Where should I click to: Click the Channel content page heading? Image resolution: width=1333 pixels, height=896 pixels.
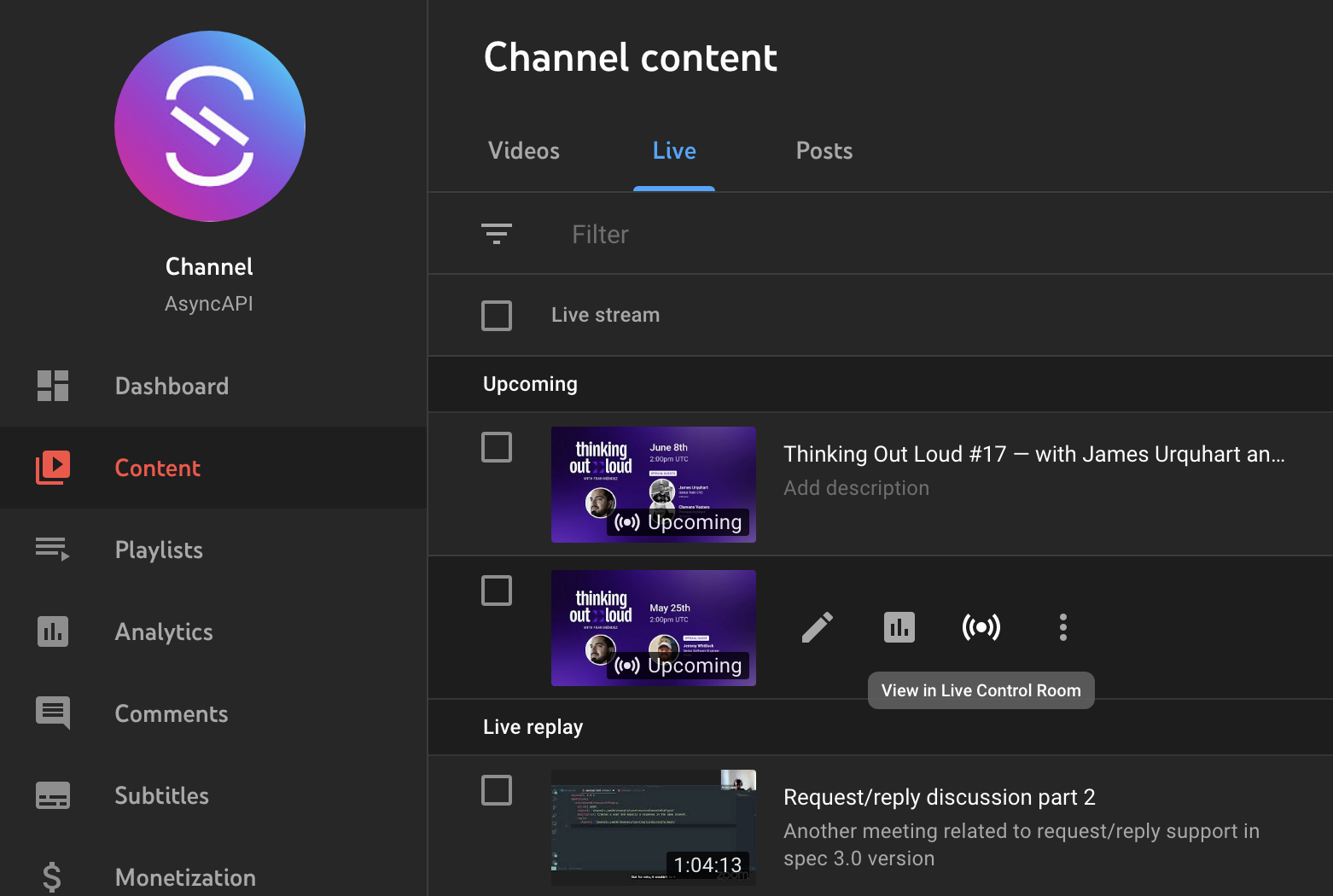point(631,57)
